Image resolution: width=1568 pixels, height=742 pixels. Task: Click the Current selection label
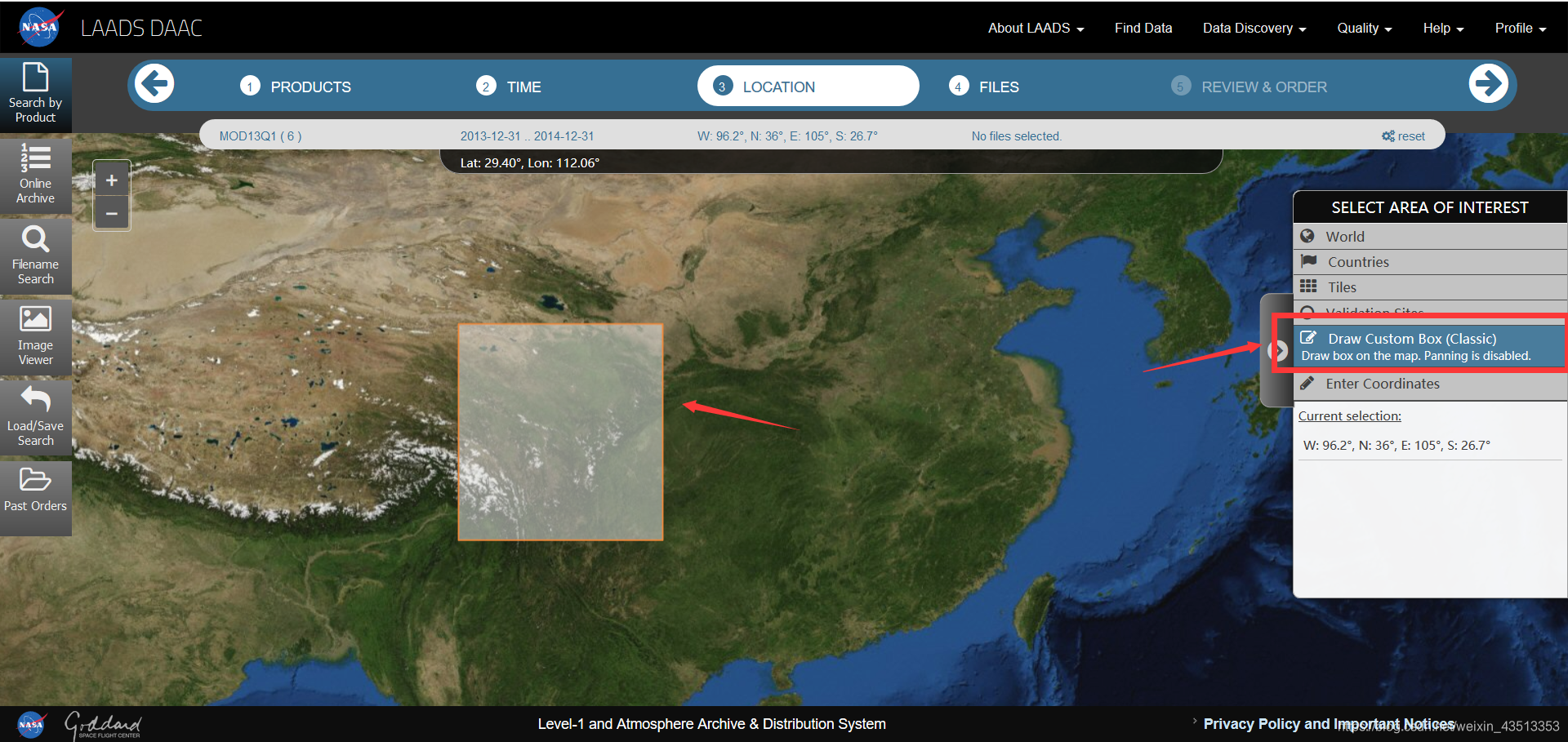pyautogui.click(x=1350, y=416)
